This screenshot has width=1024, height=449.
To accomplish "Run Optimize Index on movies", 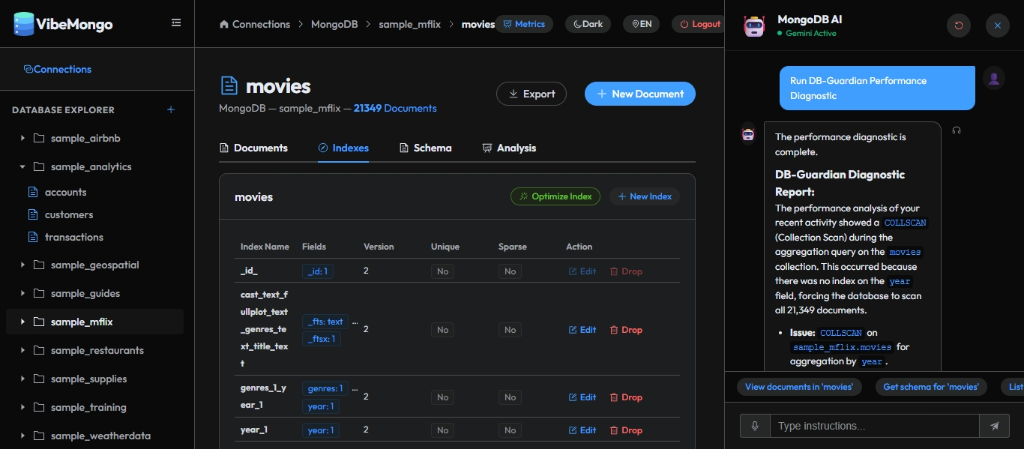I will tap(555, 196).
